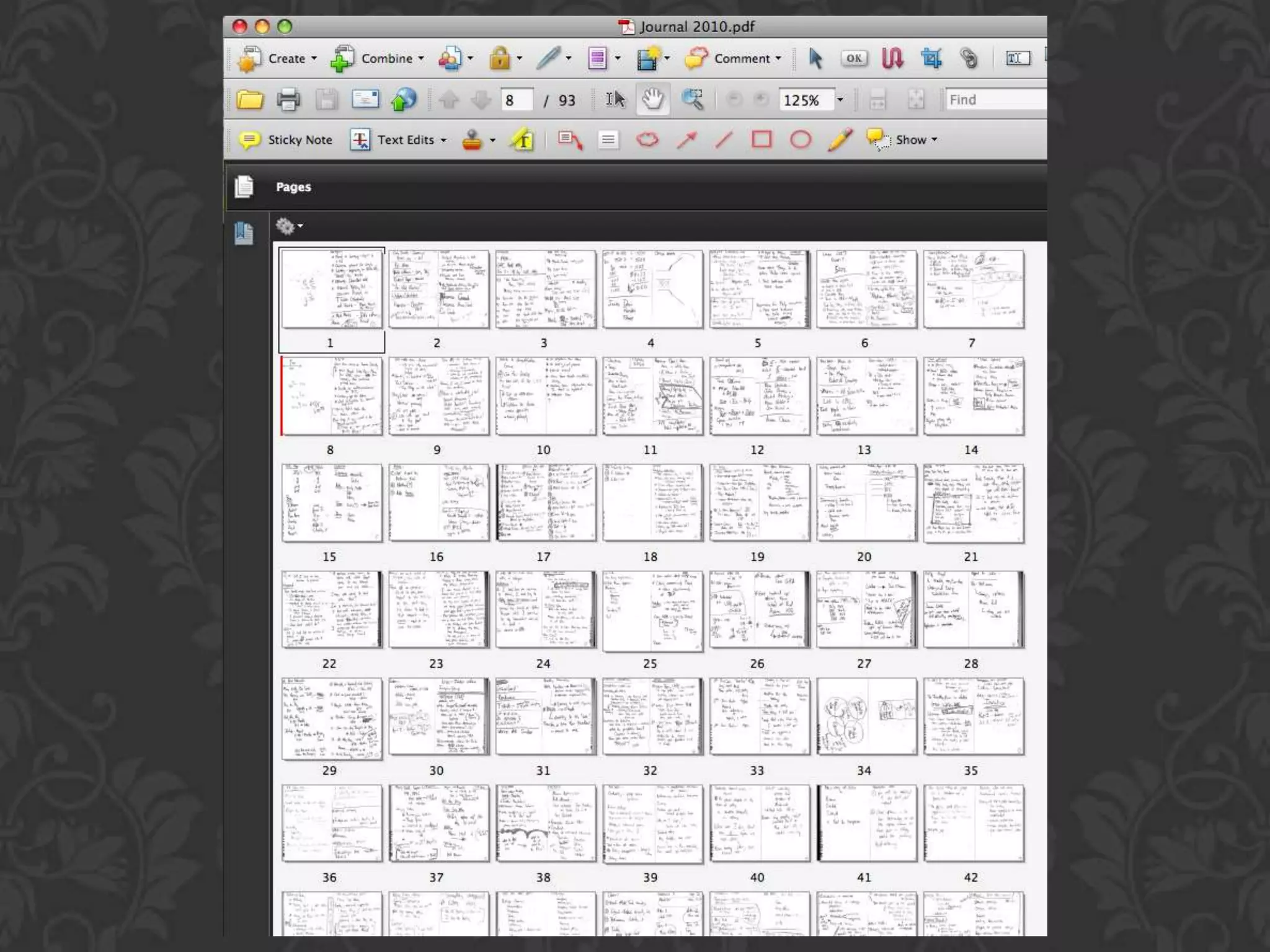Select the Rectangle markup tool

tap(762, 139)
